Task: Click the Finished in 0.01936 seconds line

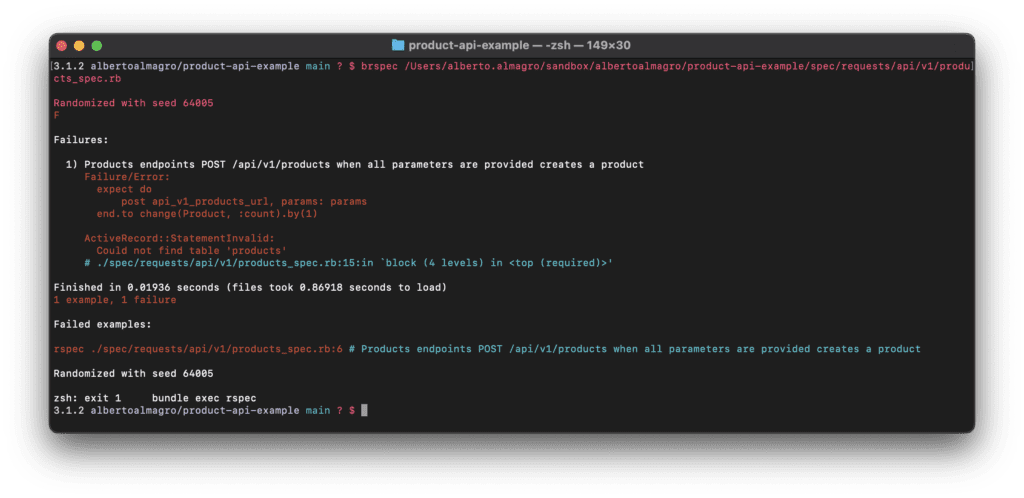Action: coord(250,288)
